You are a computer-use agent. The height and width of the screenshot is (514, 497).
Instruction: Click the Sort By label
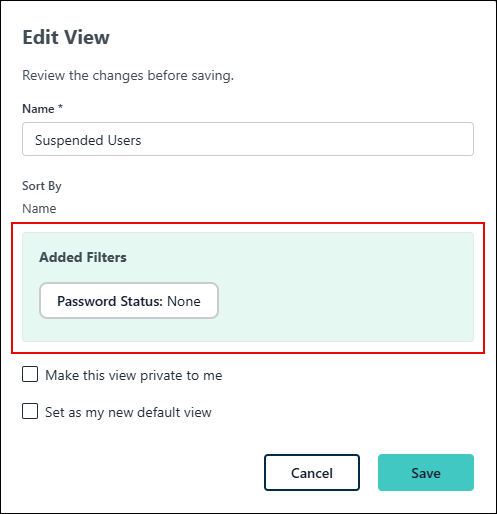42,186
